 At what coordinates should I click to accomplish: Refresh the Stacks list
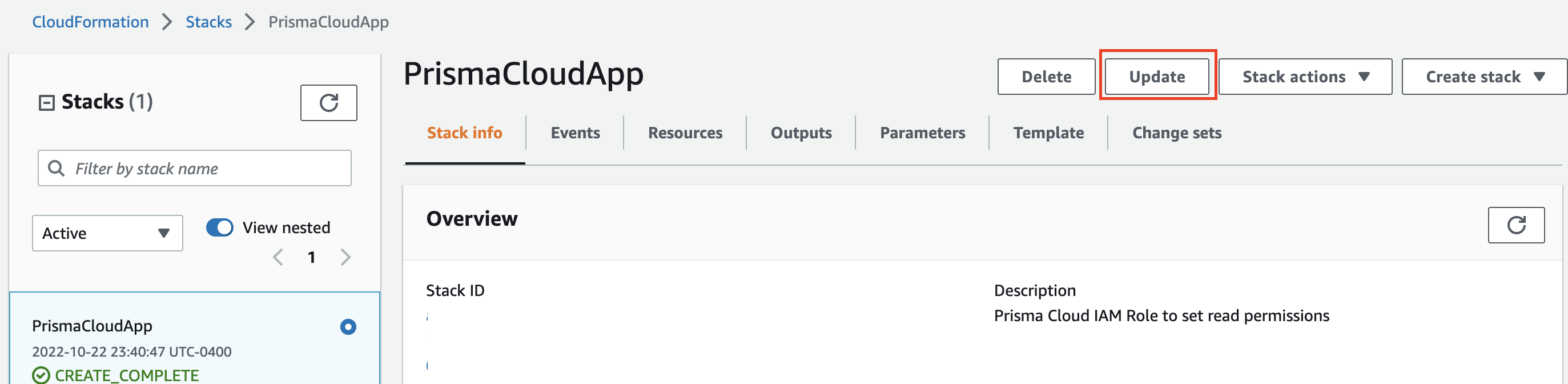(x=328, y=102)
